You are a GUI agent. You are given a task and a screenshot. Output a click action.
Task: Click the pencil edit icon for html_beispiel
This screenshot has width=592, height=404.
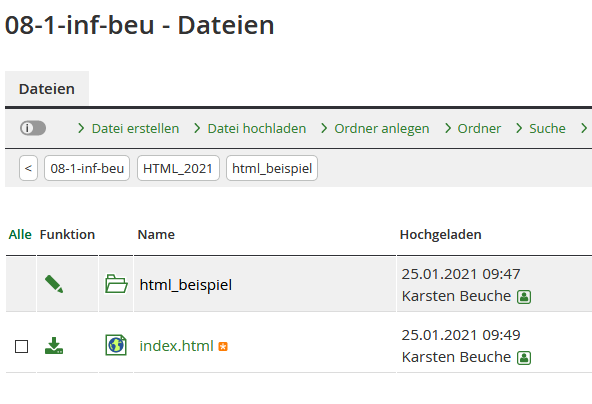click(54, 284)
